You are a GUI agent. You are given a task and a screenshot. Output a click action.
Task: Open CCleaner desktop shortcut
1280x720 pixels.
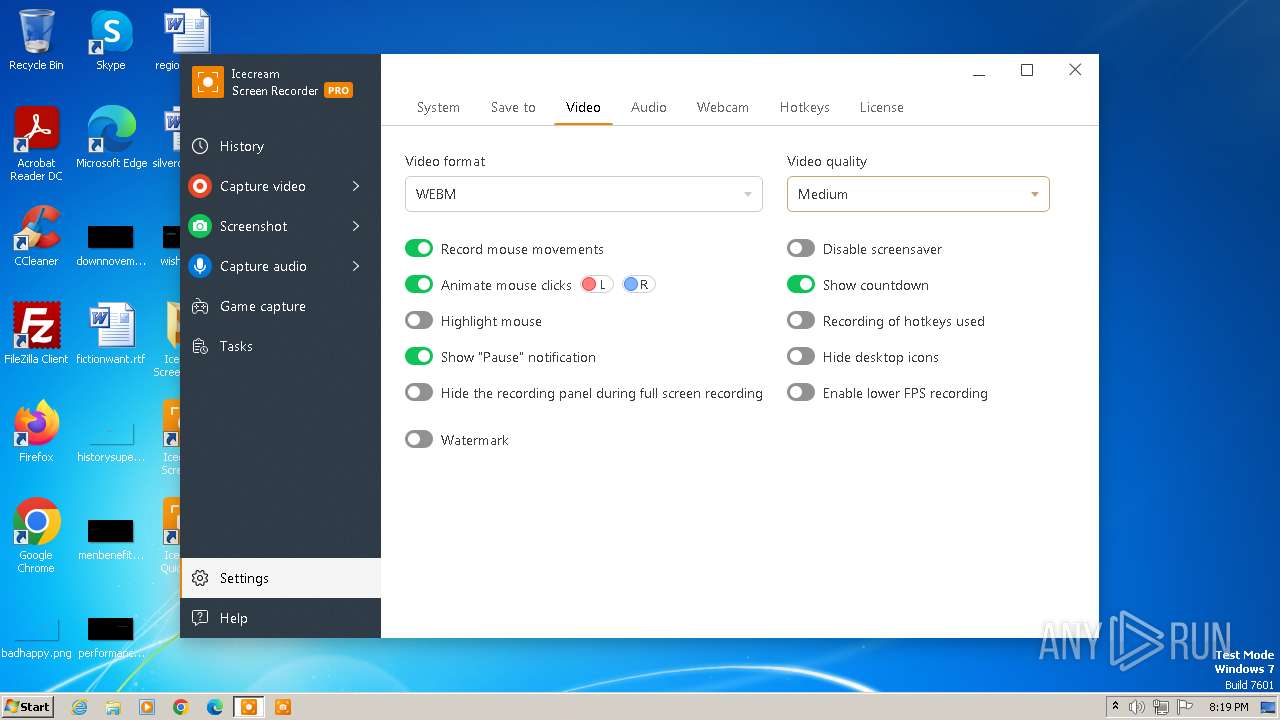[36, 235]
